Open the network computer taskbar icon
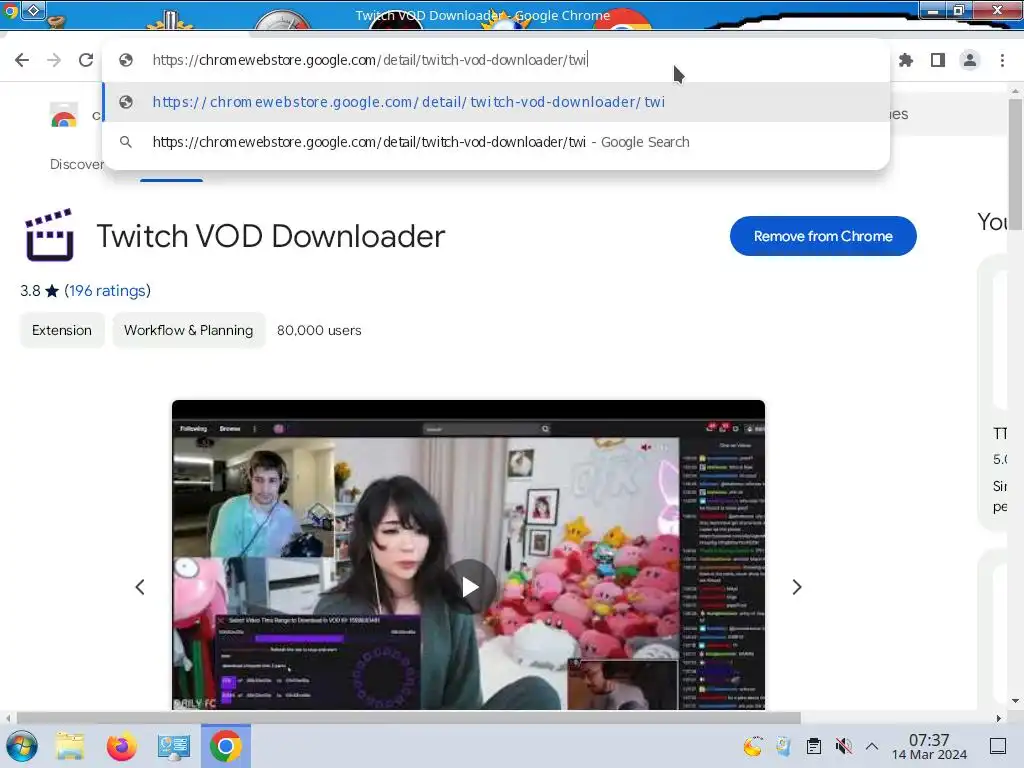 pyautogui.click(x=173, y=746)
